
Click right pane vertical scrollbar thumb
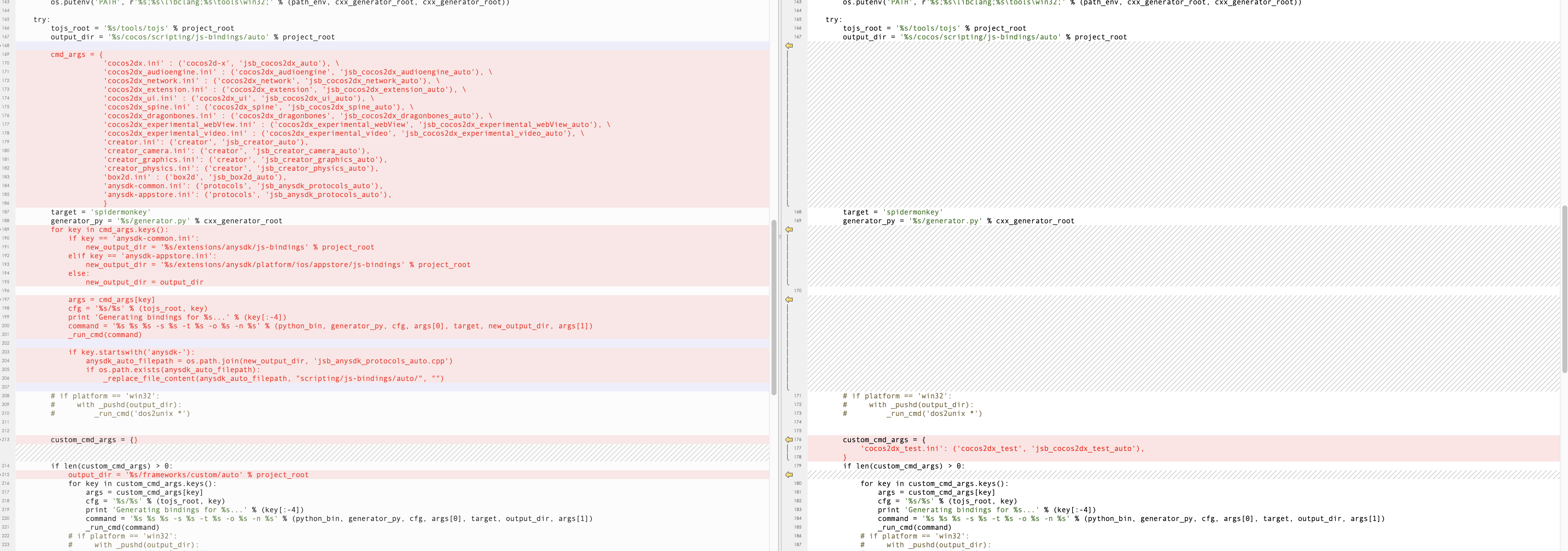[x=1564, y=289]
